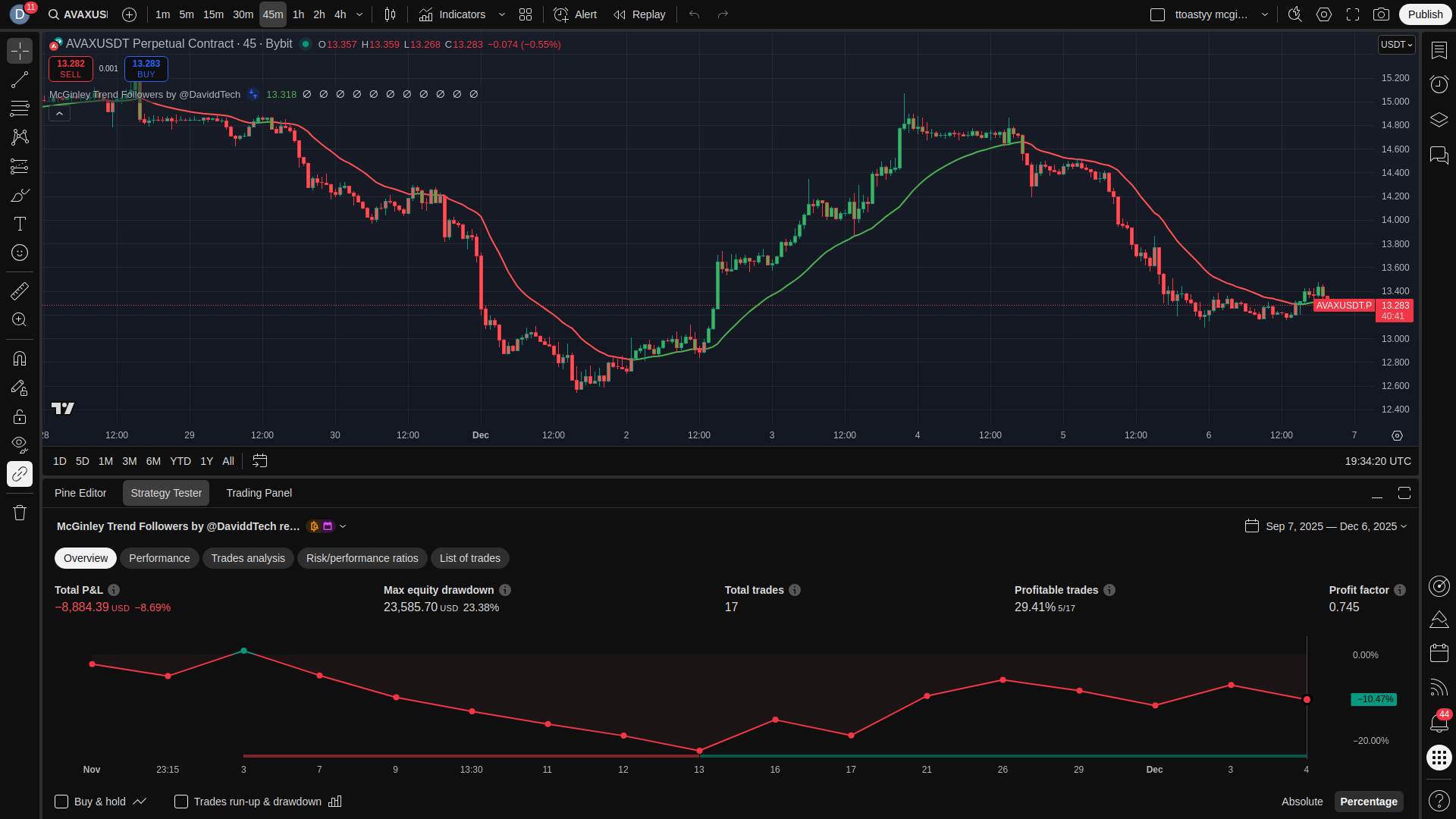Enable the Buy & hold checkbox
This screenshot has height=819, width=1456.
point(61,802)
